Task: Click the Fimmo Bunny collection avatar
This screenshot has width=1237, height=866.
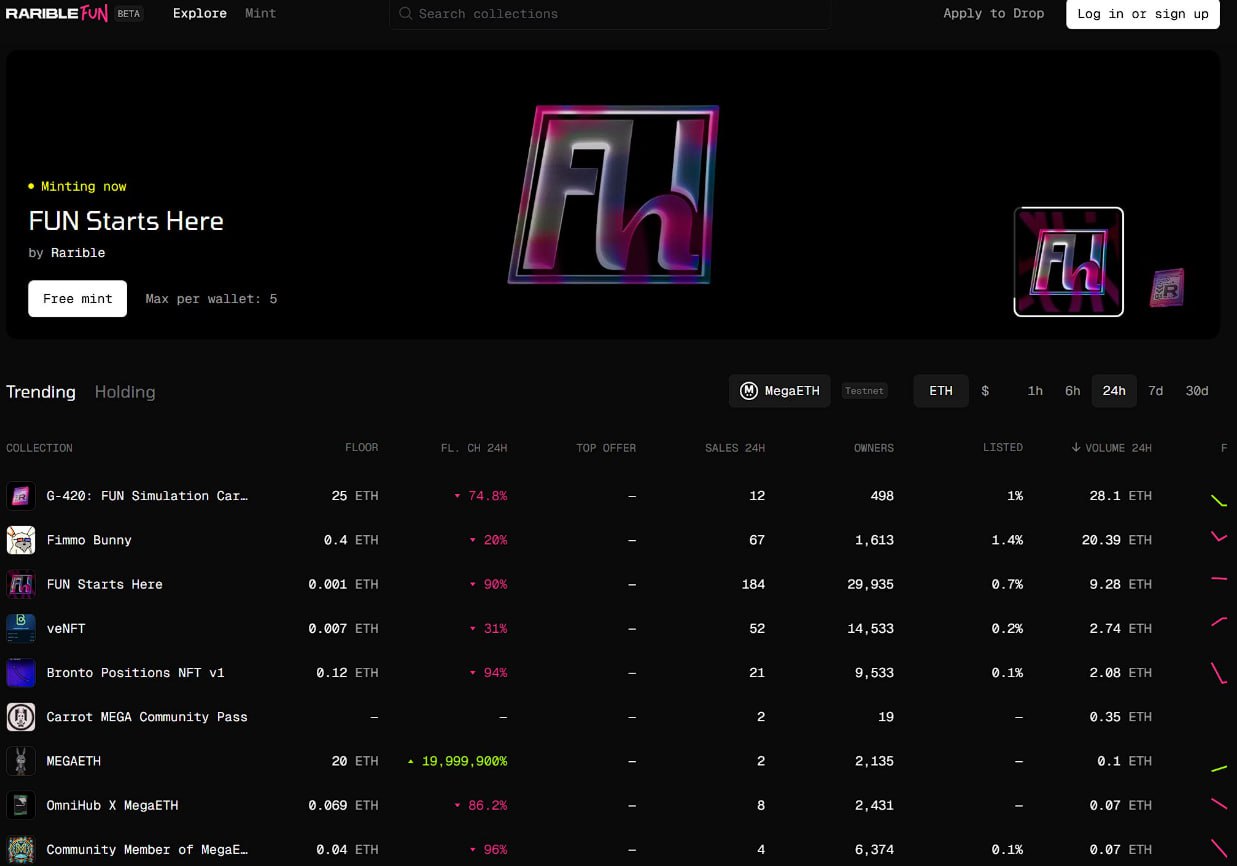Action: click(x=21, y=540)
